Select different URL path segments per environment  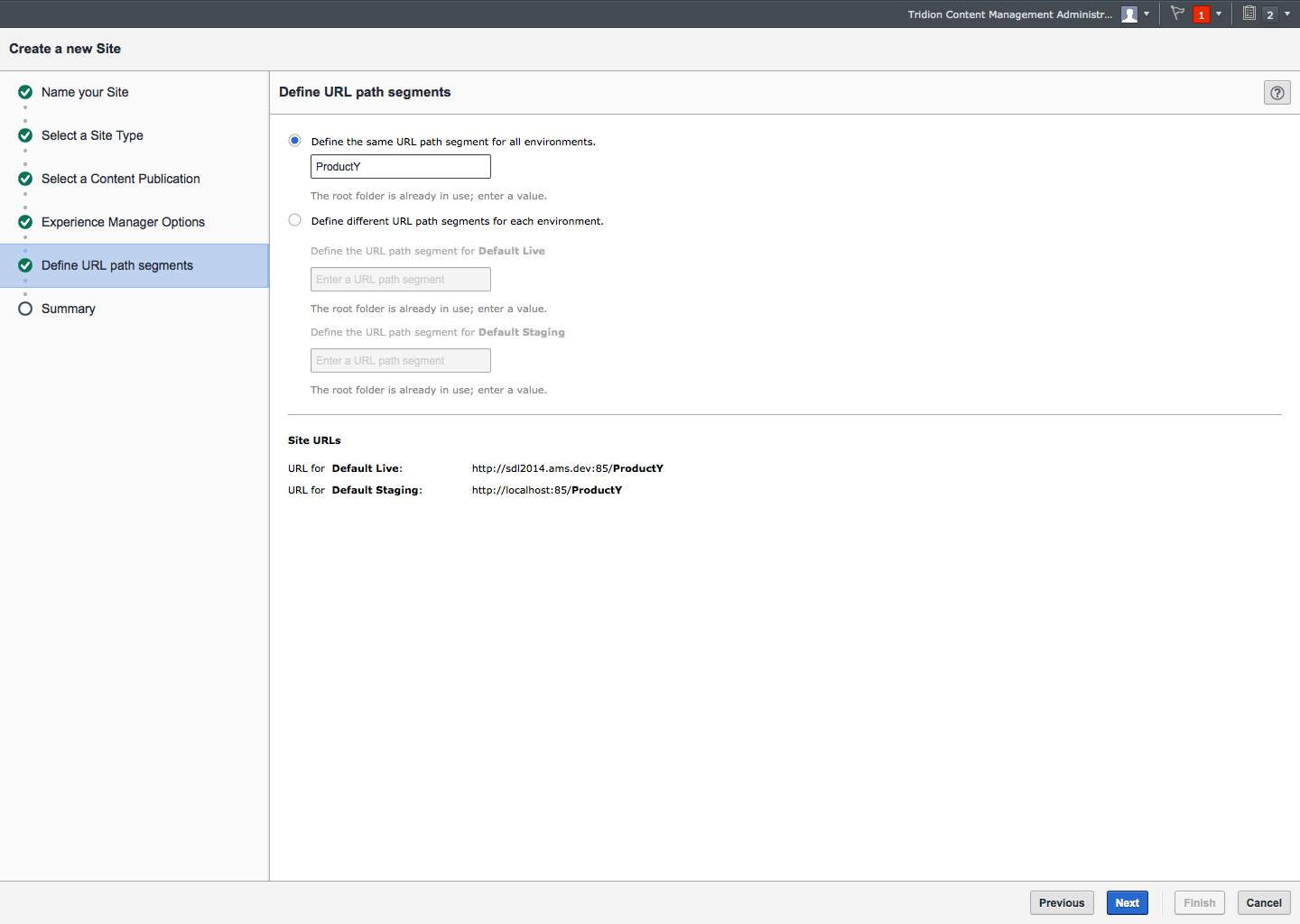pyautogui.click(x=295, y=220)
